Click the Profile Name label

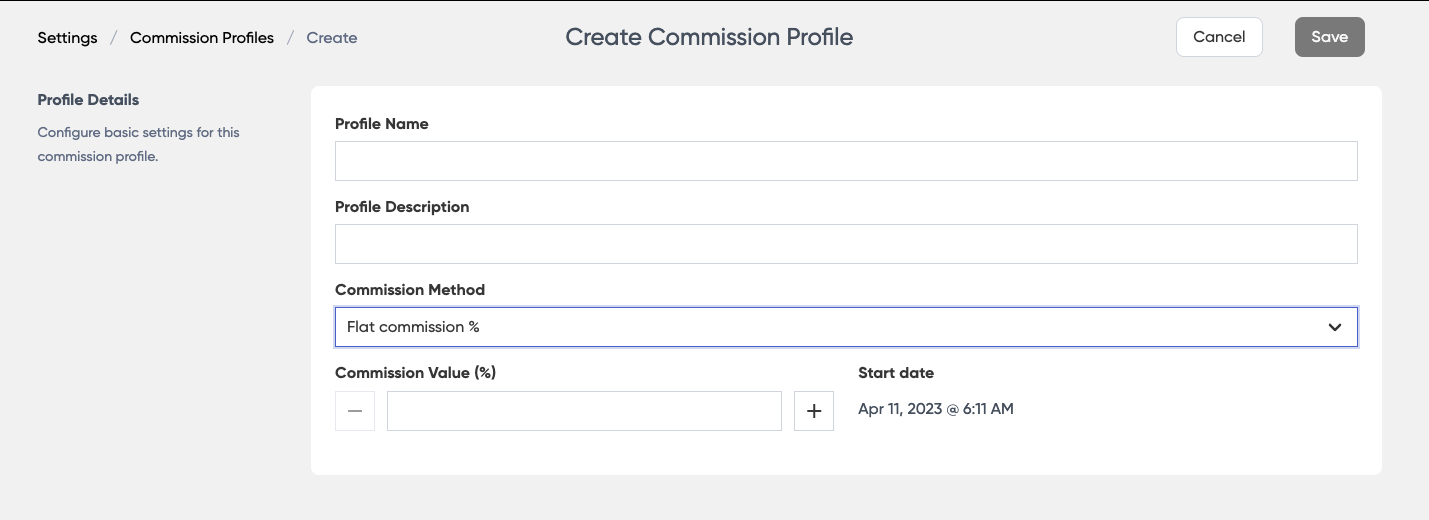pyautogui.click(x=381, y=124)
